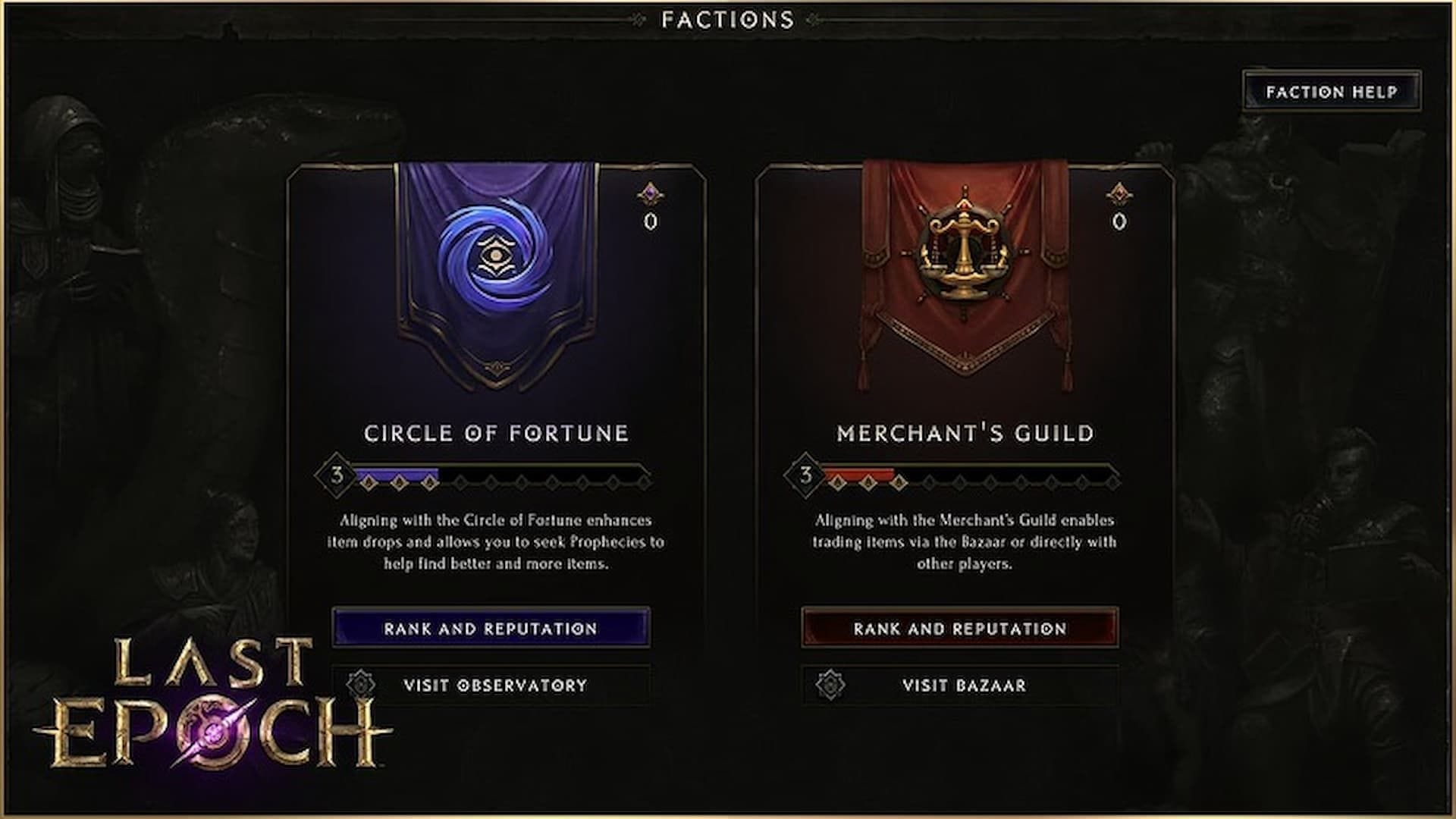Click the Last Epoch logo
Image resolution: width=1456 pixels, height=819 pixels.
[x=212, y=705]
